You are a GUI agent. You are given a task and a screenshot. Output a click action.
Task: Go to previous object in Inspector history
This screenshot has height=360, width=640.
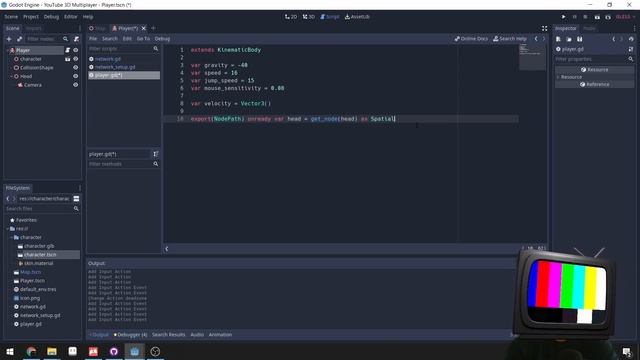[613, 39]
